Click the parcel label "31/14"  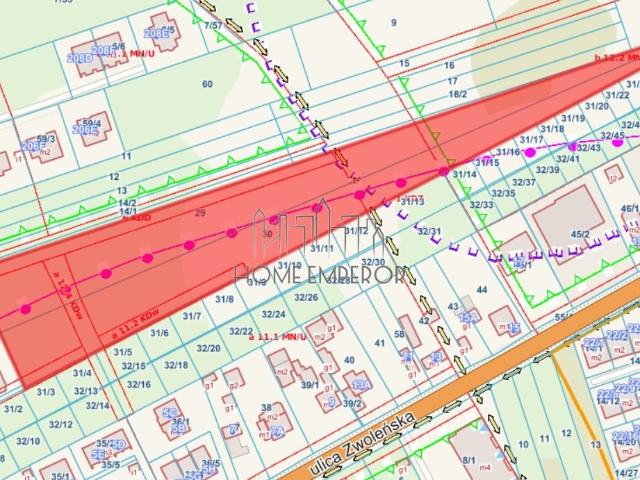pos(464,174)
